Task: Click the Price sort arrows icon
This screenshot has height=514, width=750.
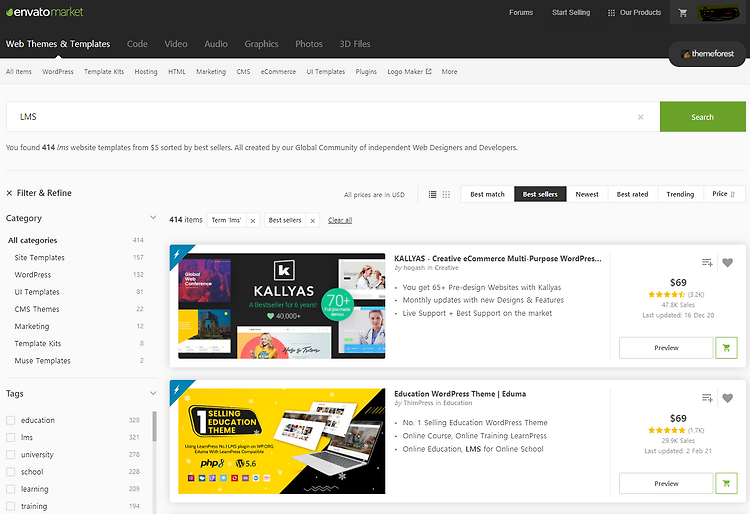Action: pos(733,194)
